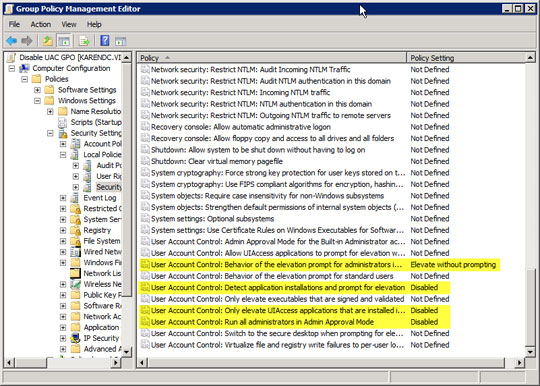Viewport: 540px width, 386px height.
Task: Open the Help toolbar icon
Action: [x=105, y=41]
